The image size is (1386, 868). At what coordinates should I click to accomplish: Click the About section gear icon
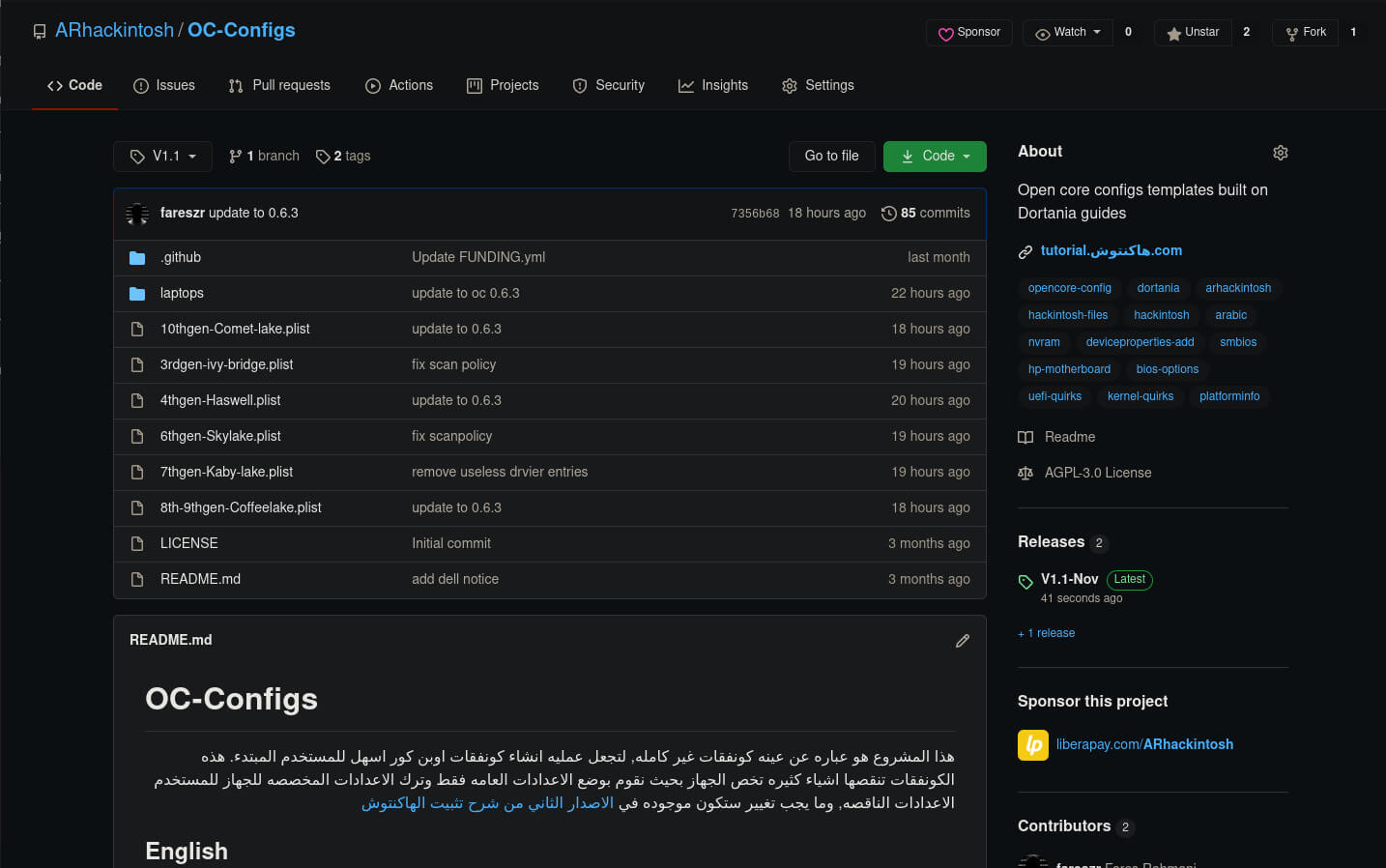coord(1280,153)
